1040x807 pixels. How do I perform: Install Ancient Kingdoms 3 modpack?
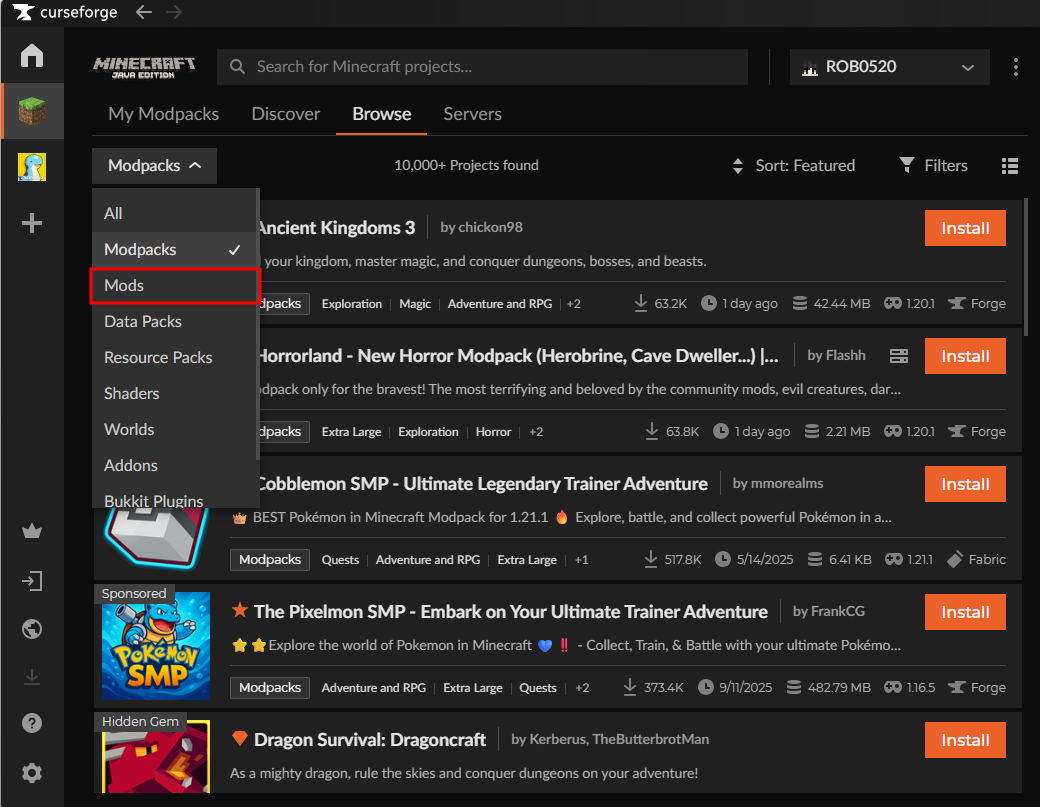(x=965, y=228)
